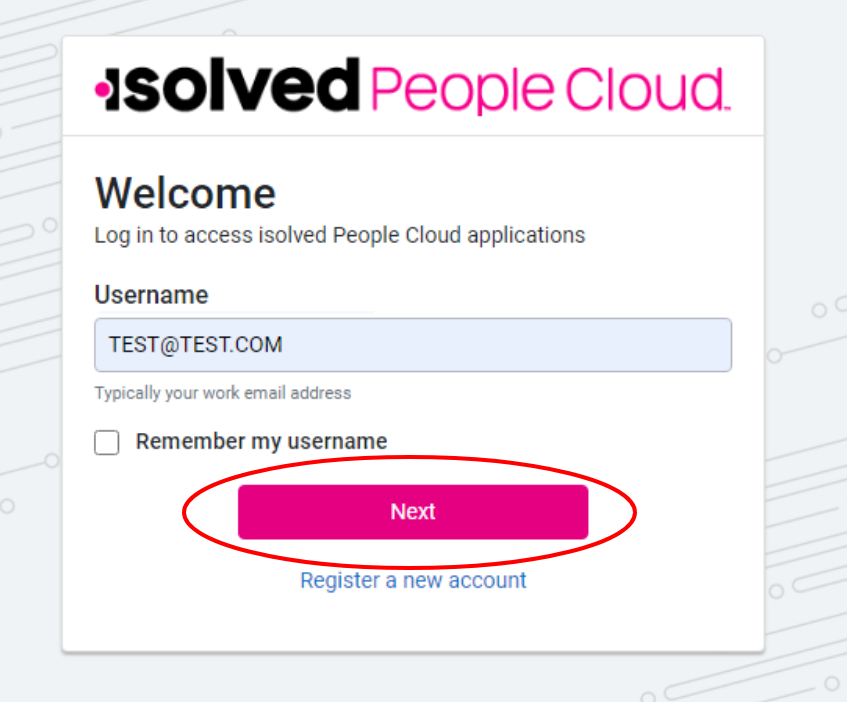Click the Welcome heading
847x702 pixels.
185,193
